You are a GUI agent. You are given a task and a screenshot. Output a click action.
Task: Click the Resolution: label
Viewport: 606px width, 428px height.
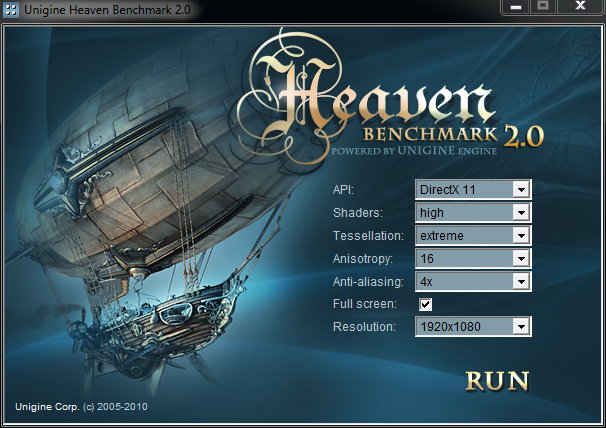(x=364, y=327)
